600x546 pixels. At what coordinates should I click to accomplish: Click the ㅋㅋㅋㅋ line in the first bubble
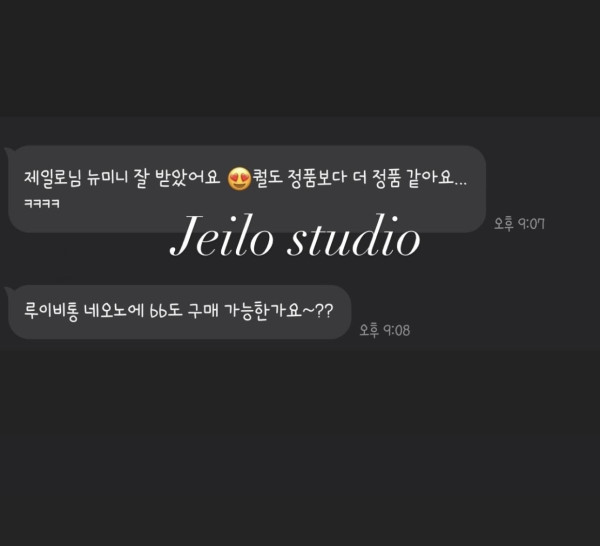point(42,204)
